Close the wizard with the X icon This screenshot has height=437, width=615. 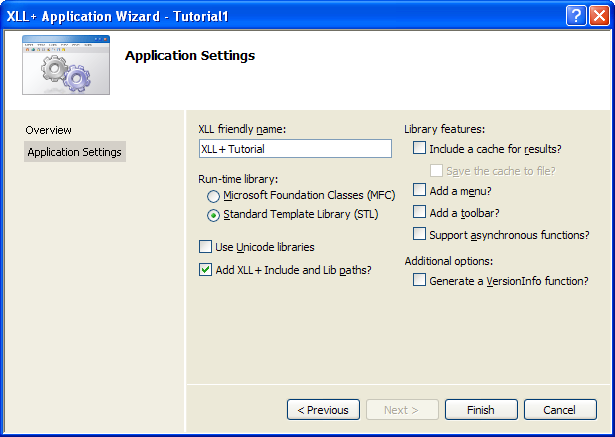tap(600, 16)
